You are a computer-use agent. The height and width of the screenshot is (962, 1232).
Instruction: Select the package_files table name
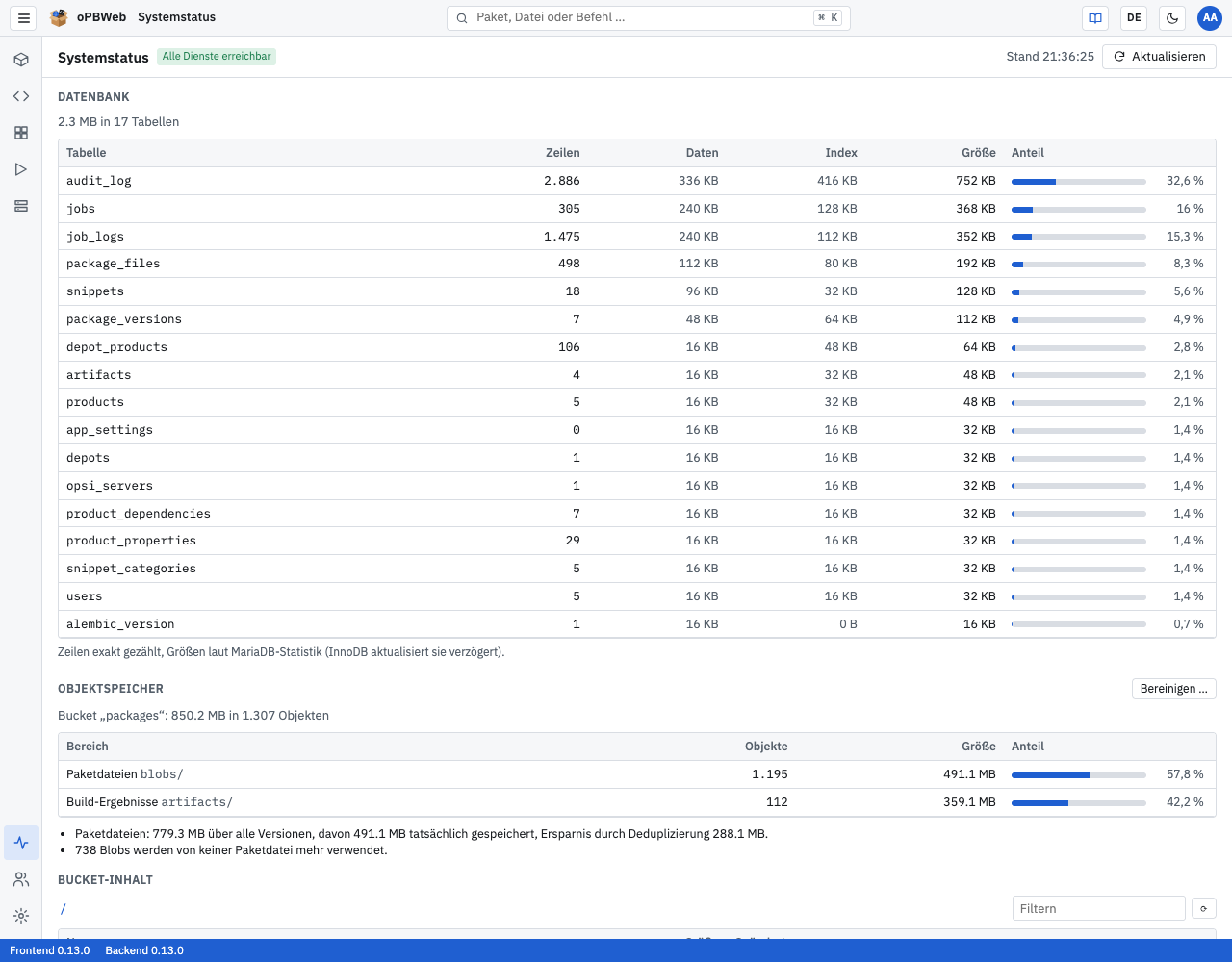[114, 264]
